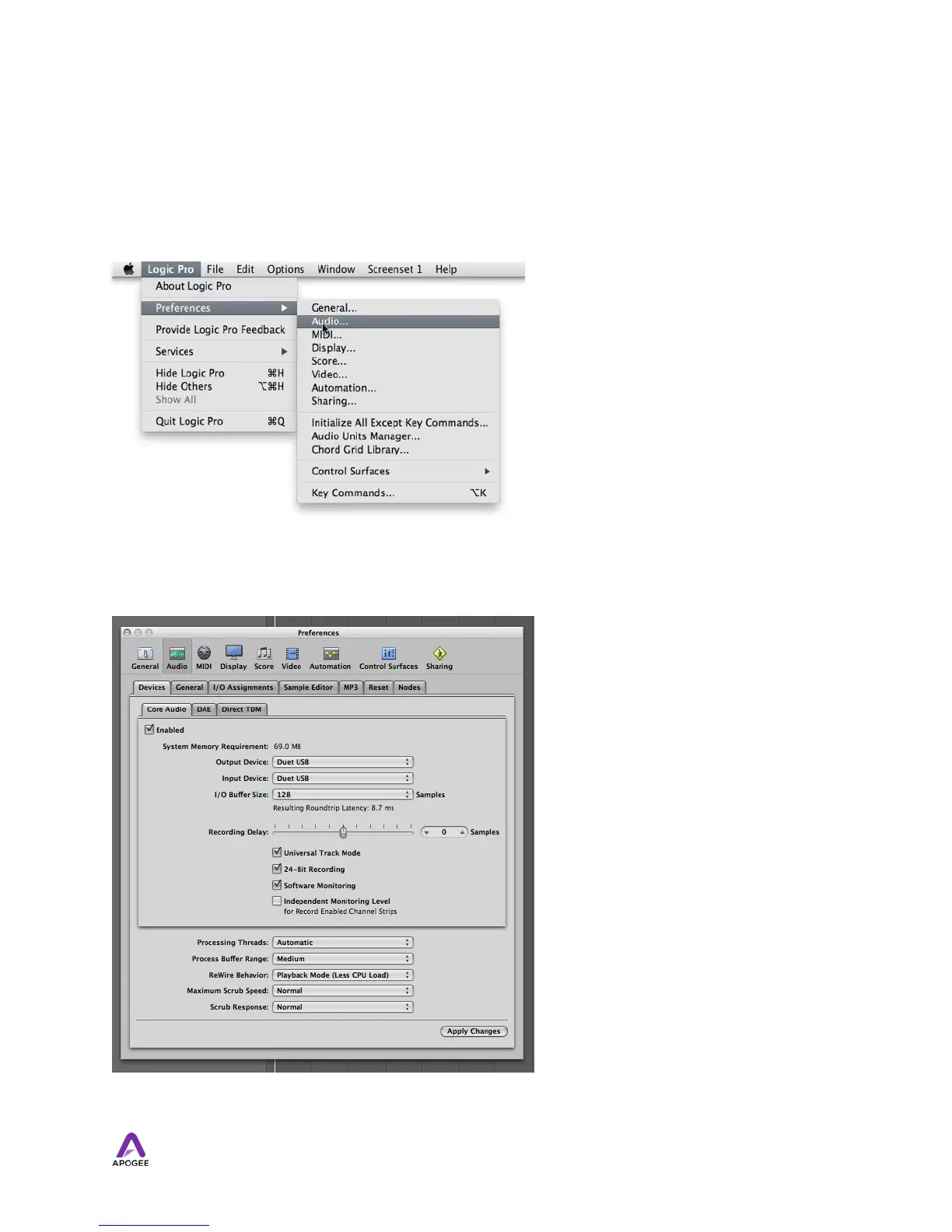This screenshot has width=952, height=1232.
Task: Switch to the I/O Assignments tab
Action: 243,688
